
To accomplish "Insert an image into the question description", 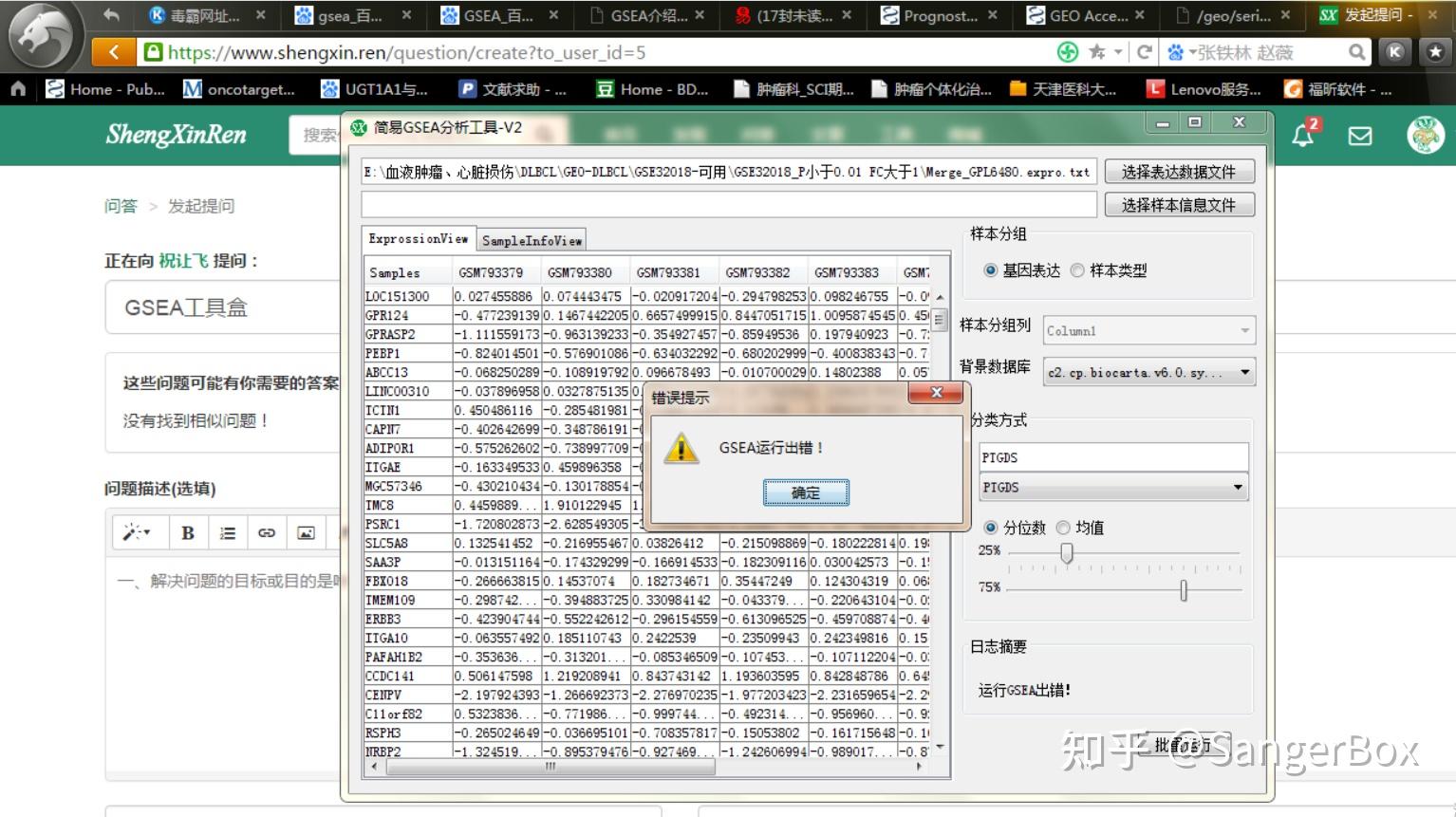I will [306, 532].
